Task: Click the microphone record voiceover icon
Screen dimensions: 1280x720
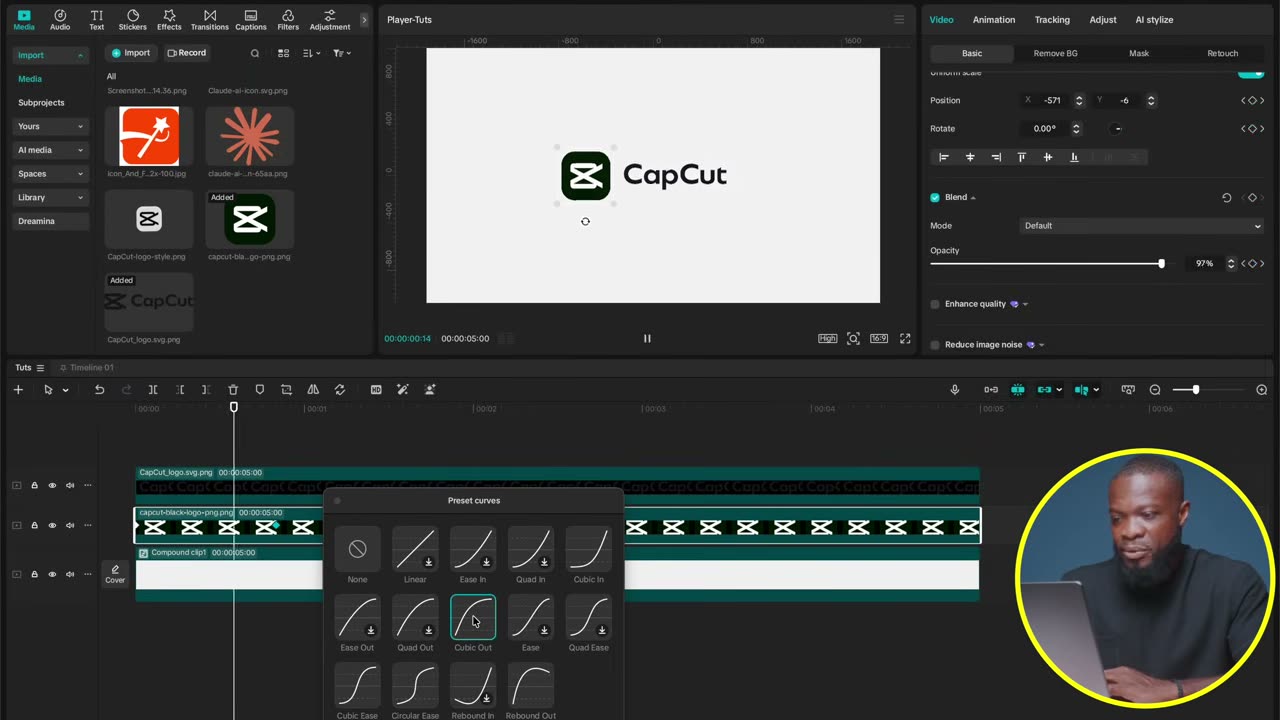Action: (x=955, y=390)
